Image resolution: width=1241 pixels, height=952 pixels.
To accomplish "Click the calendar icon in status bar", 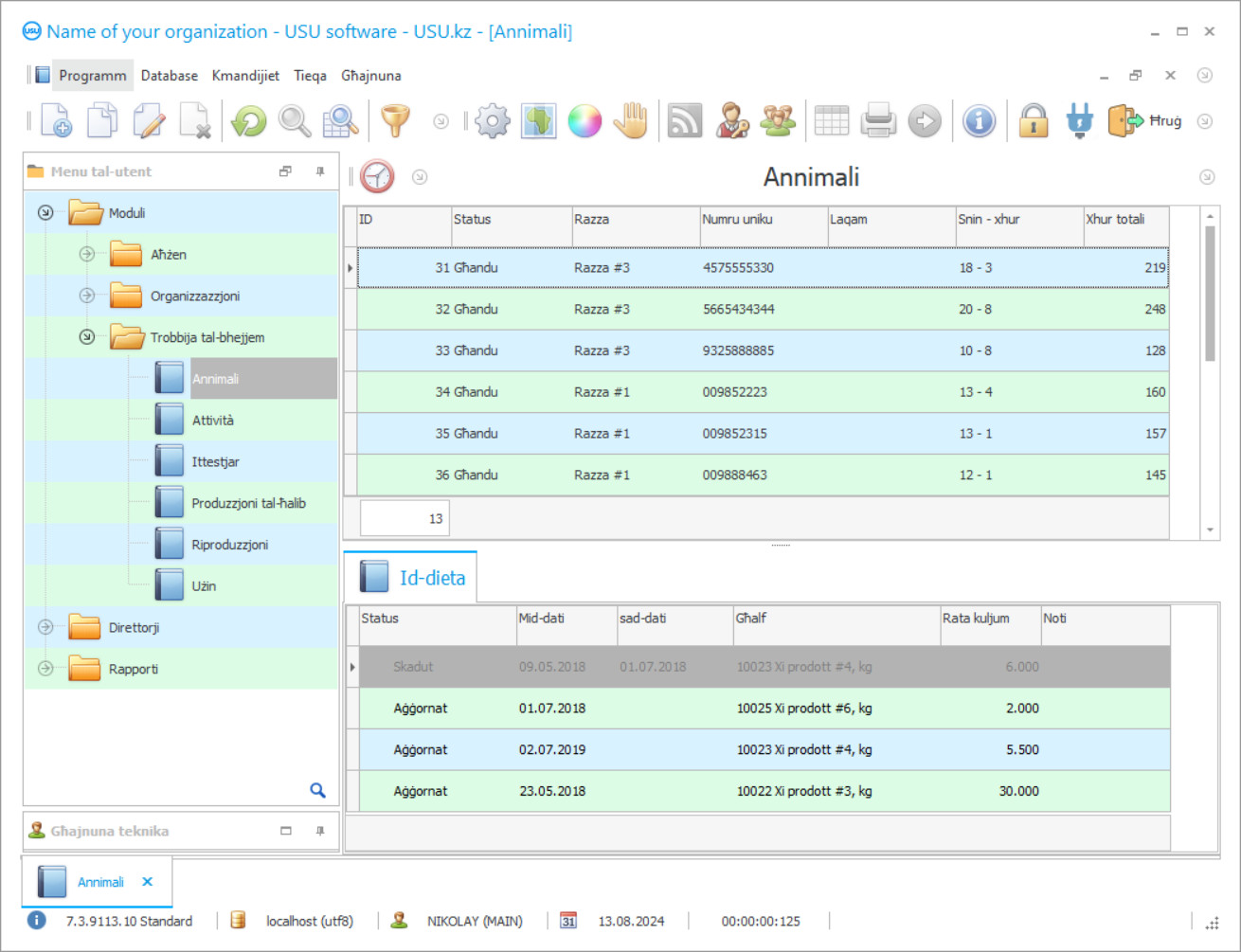I will pyautogui.click(x=568, y=921).
